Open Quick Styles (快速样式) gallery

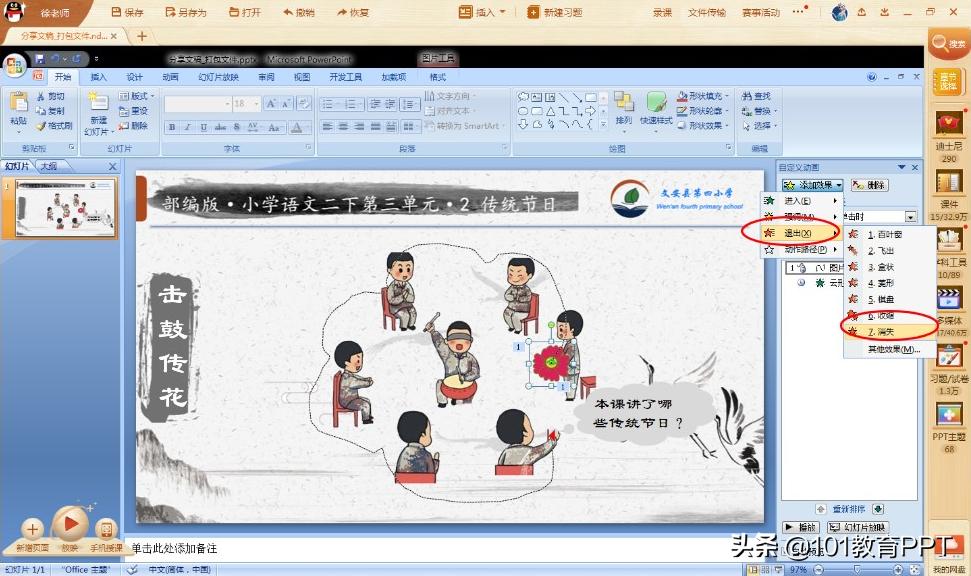[656, 110]
